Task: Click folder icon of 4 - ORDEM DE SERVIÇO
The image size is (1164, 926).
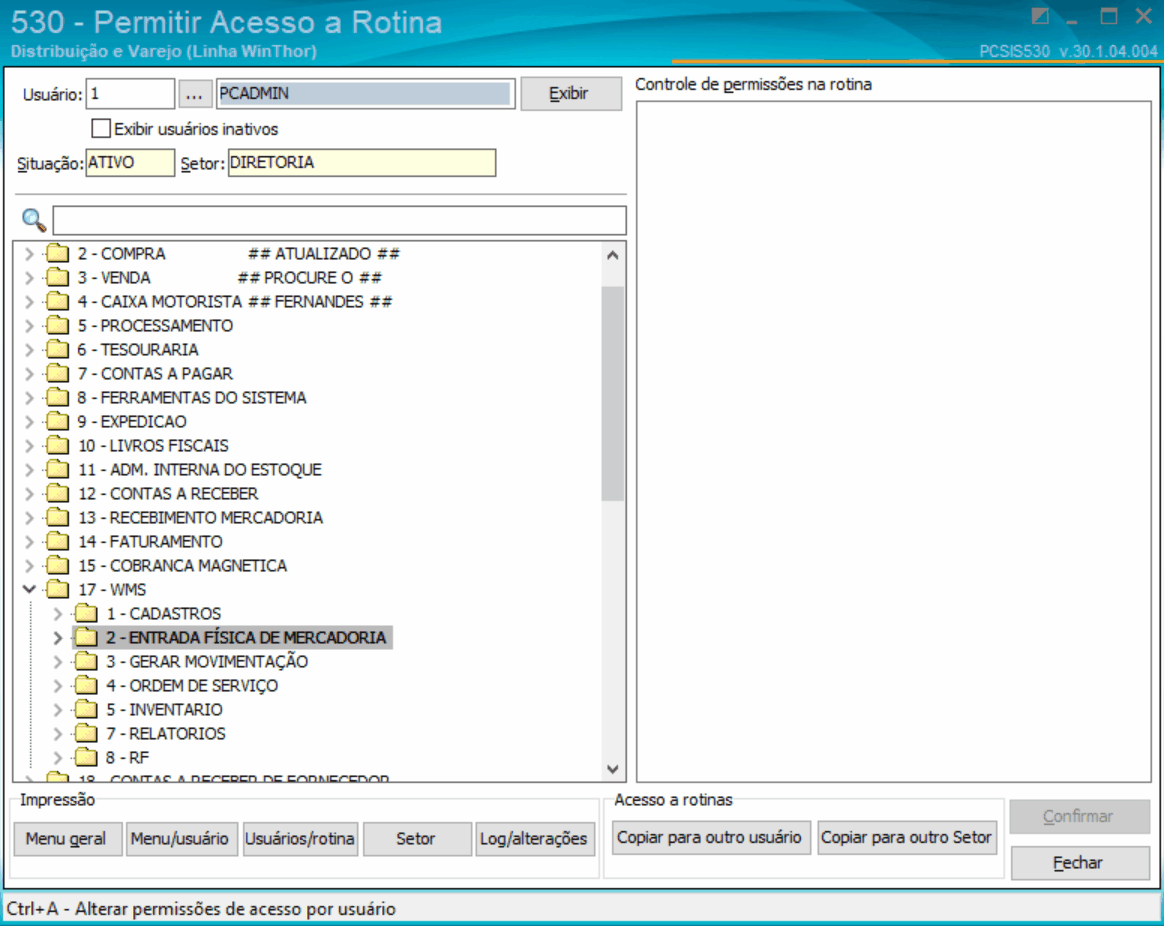Action: click(86, 685)
